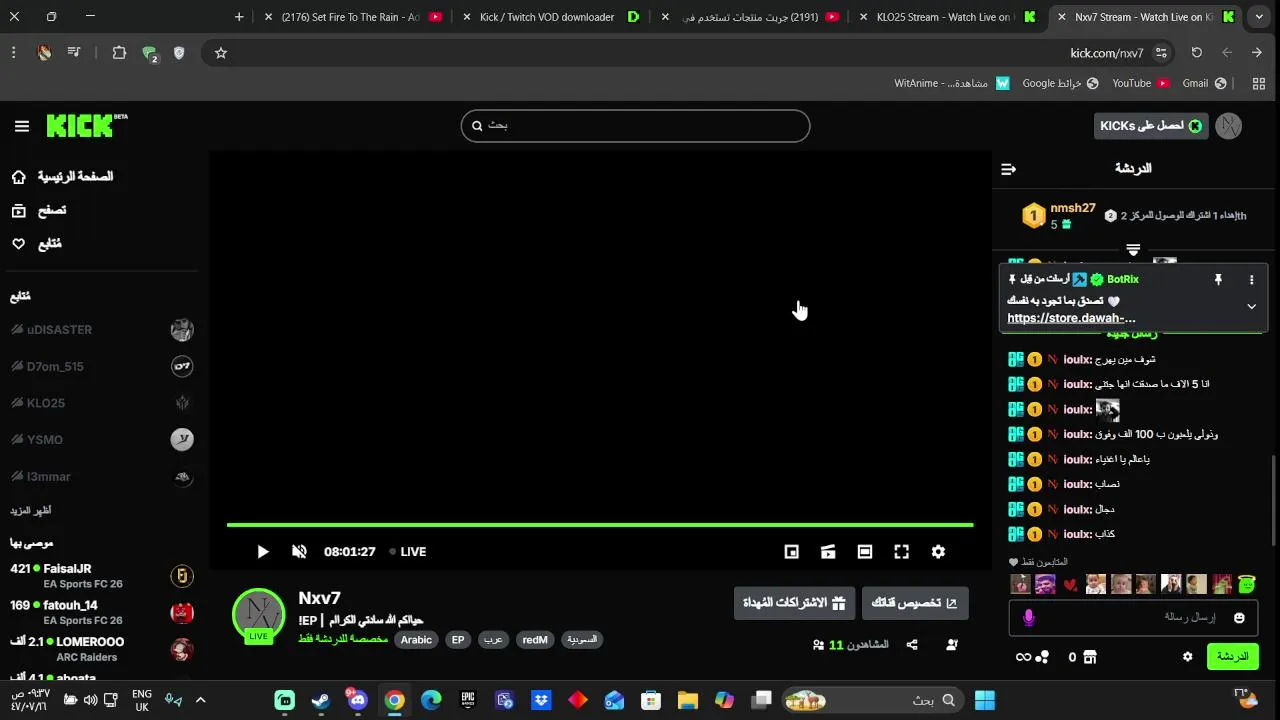The image size is (1280, 720).
Task: Share the stream with the share icon
Action: [x=912, y=645]
